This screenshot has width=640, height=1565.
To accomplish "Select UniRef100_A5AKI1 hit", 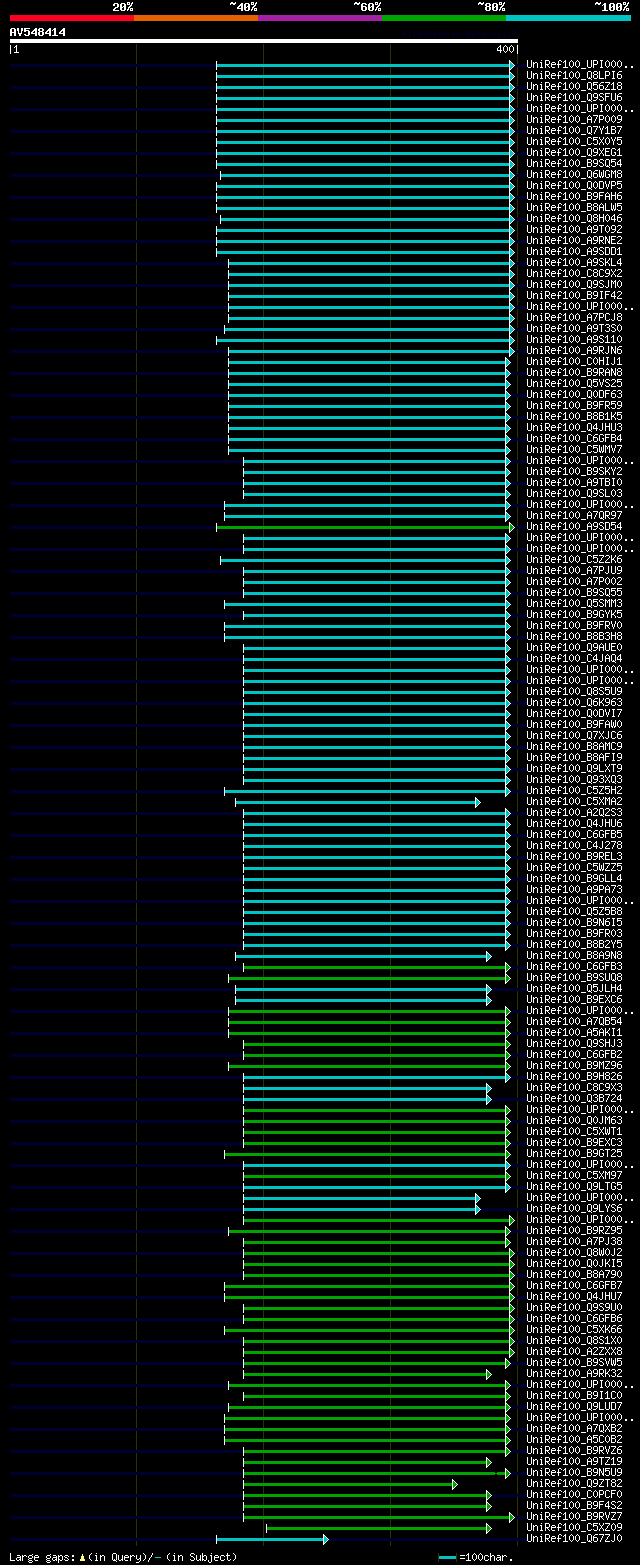I will point(574,1032).
